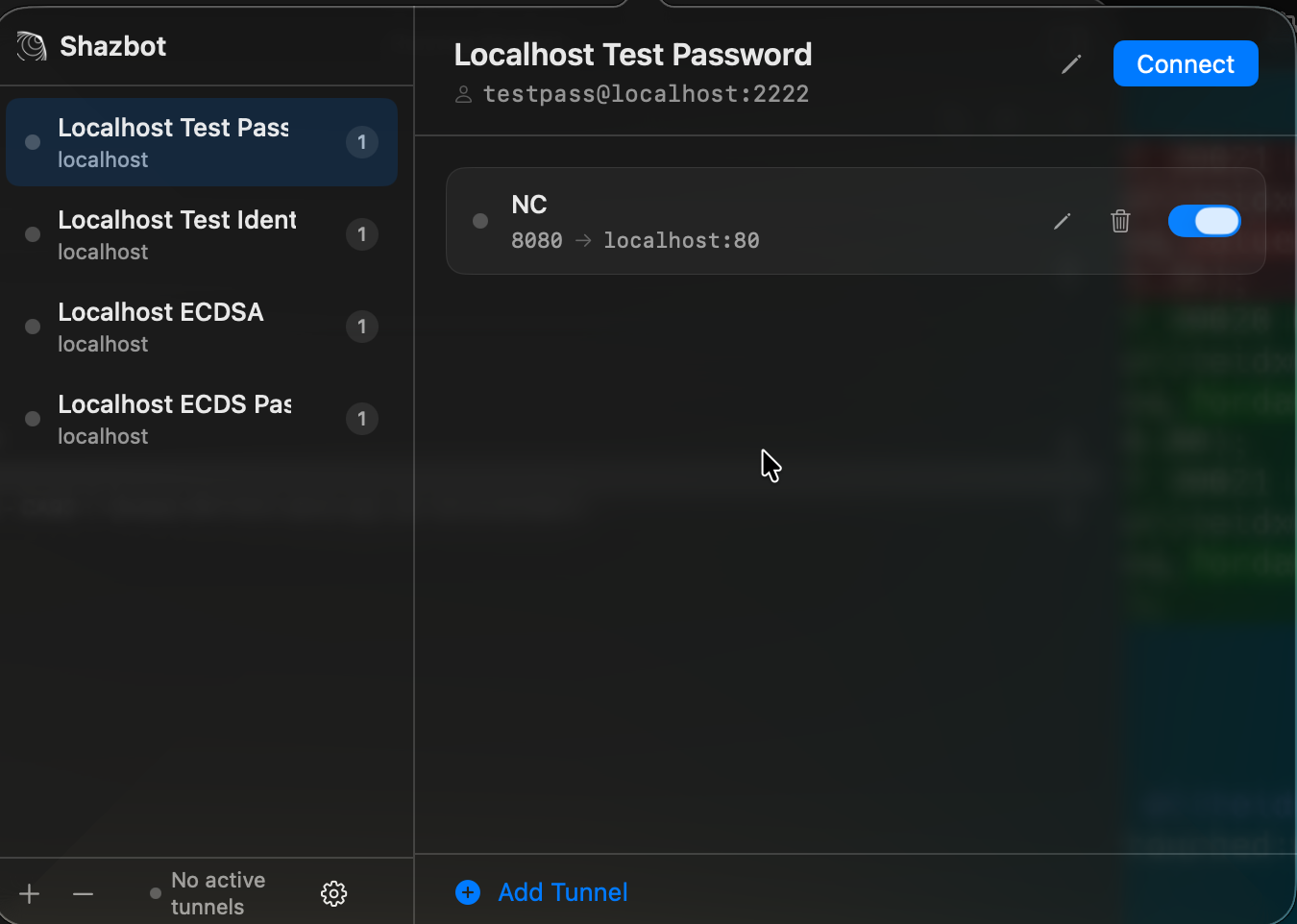Select Localhost ECDSA host

tap(202, 327)
